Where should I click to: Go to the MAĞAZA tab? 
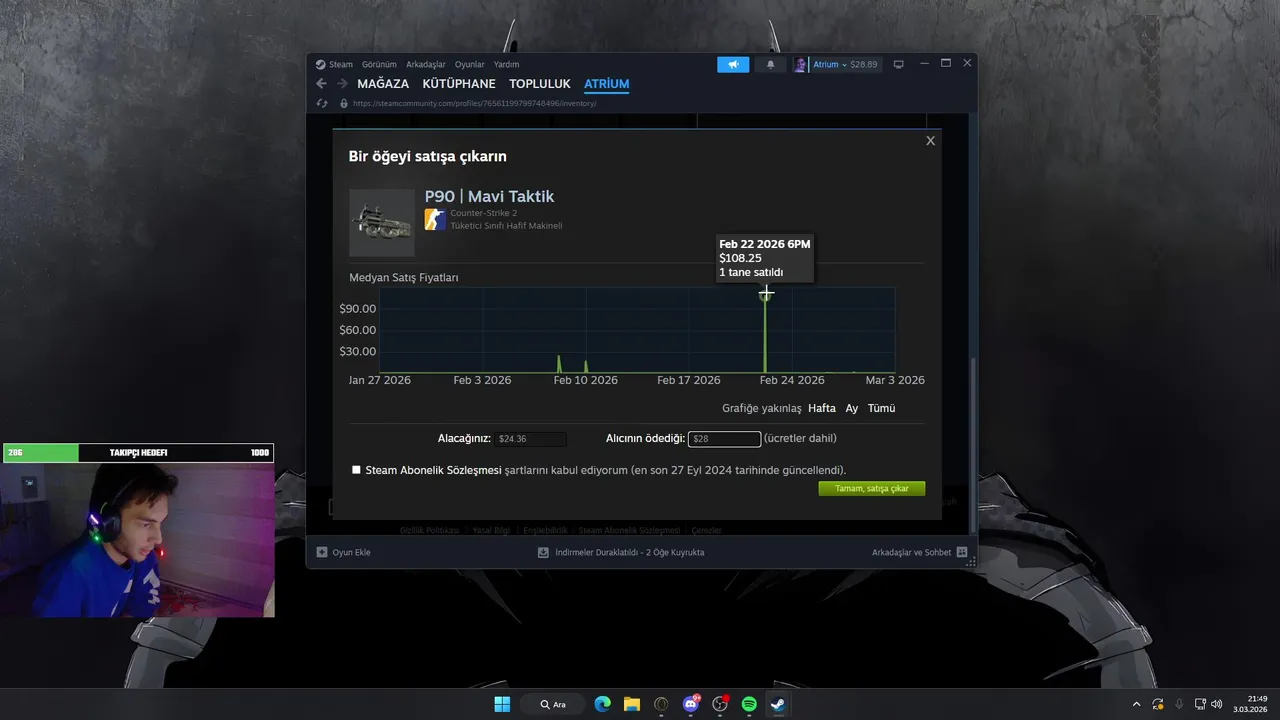click(x=383, y=84)
